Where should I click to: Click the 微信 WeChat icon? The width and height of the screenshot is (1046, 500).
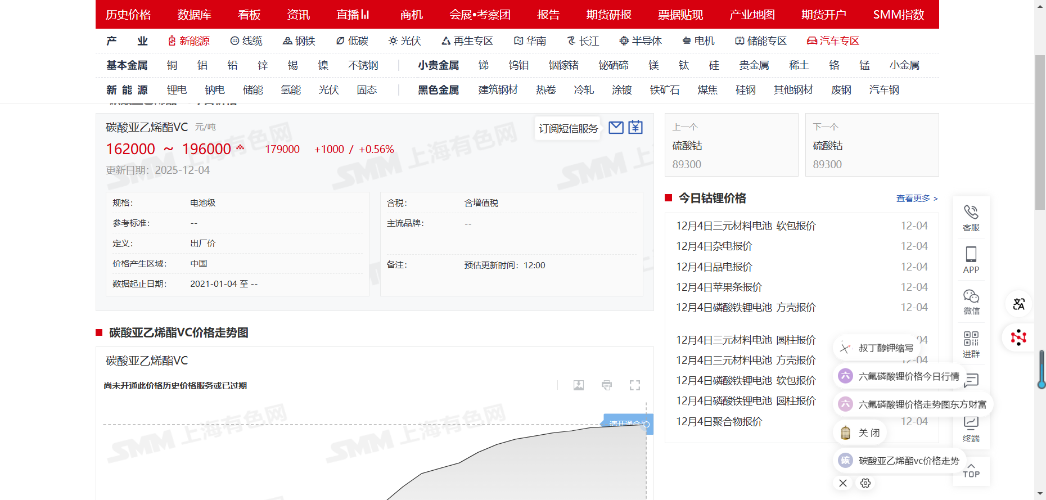971,302
